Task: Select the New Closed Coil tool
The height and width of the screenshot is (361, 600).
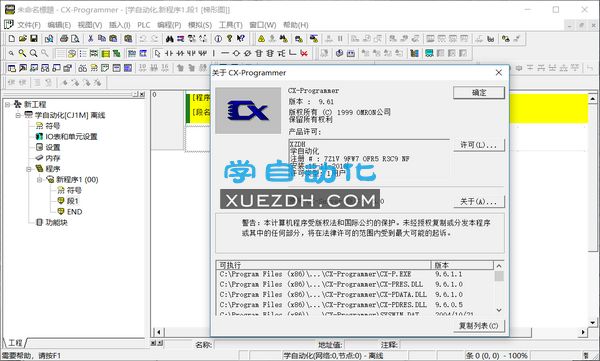Action: pyautogui.click(x=247, y=53)
